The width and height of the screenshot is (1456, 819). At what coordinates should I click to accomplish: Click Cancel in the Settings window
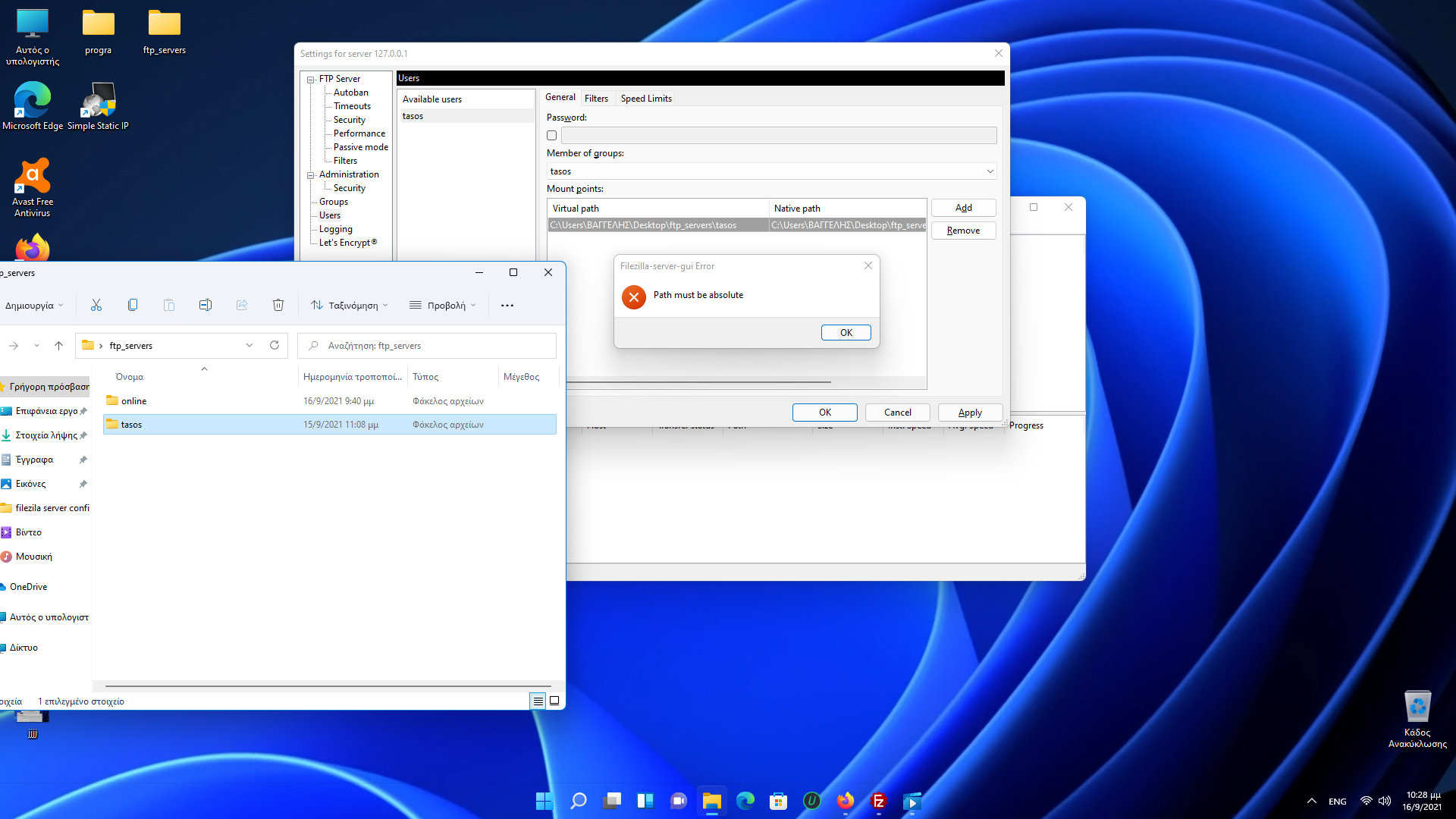pos(898,412)
